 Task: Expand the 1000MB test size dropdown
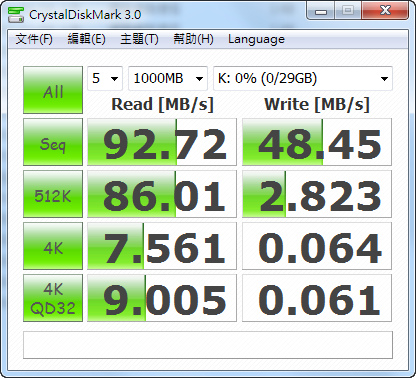pyautogui.click(x=168, y=78)
